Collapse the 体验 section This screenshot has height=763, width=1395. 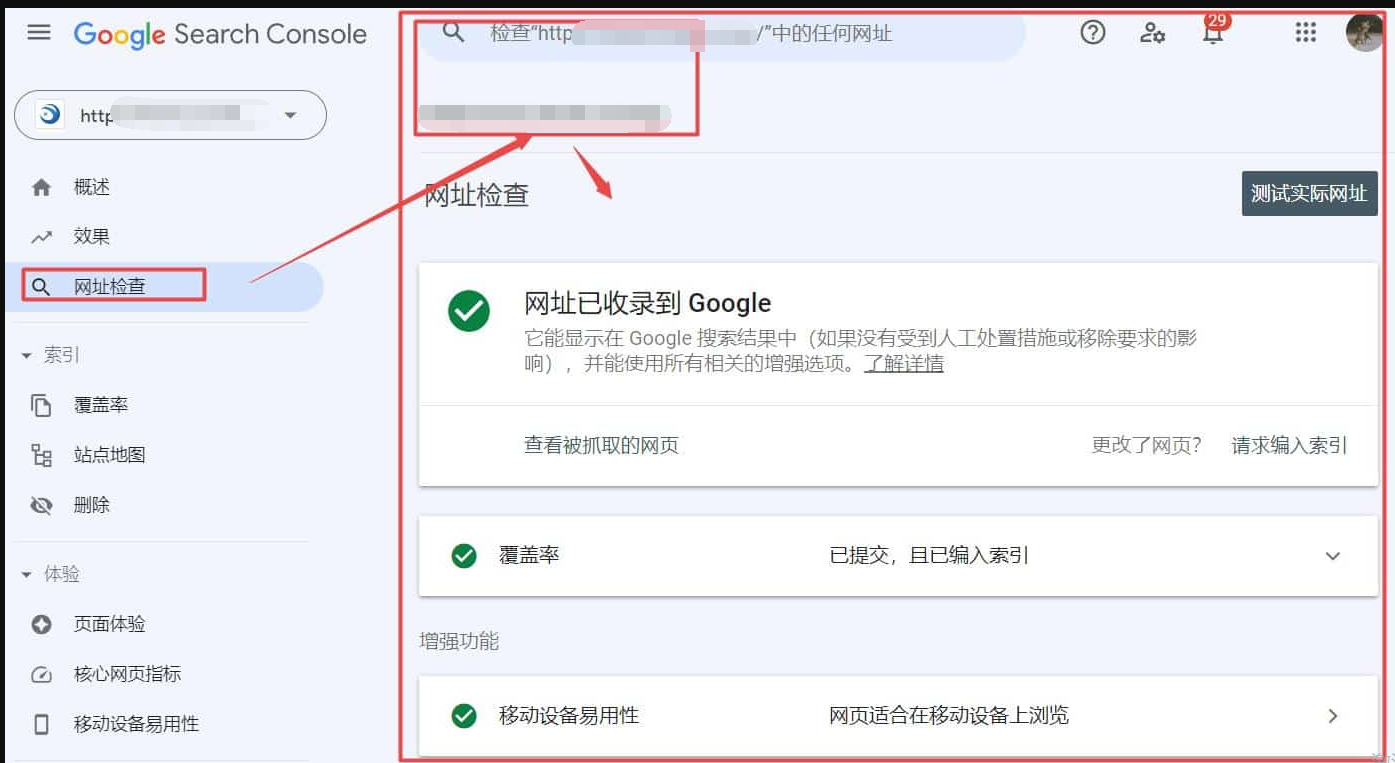tap(25, 574)
